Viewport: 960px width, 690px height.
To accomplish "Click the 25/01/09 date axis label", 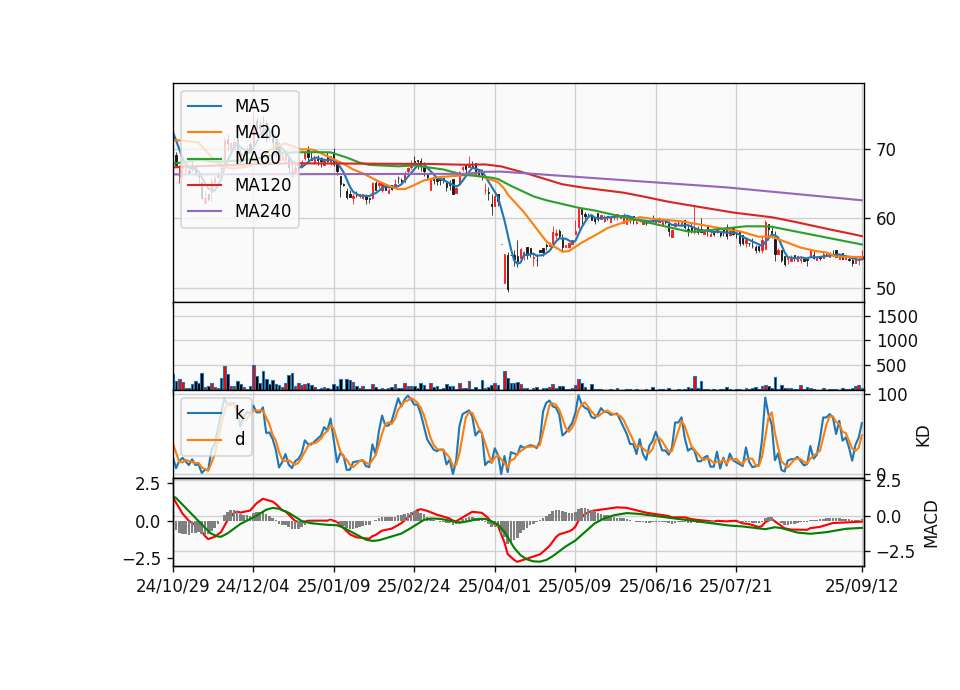I will pos(334,586).
